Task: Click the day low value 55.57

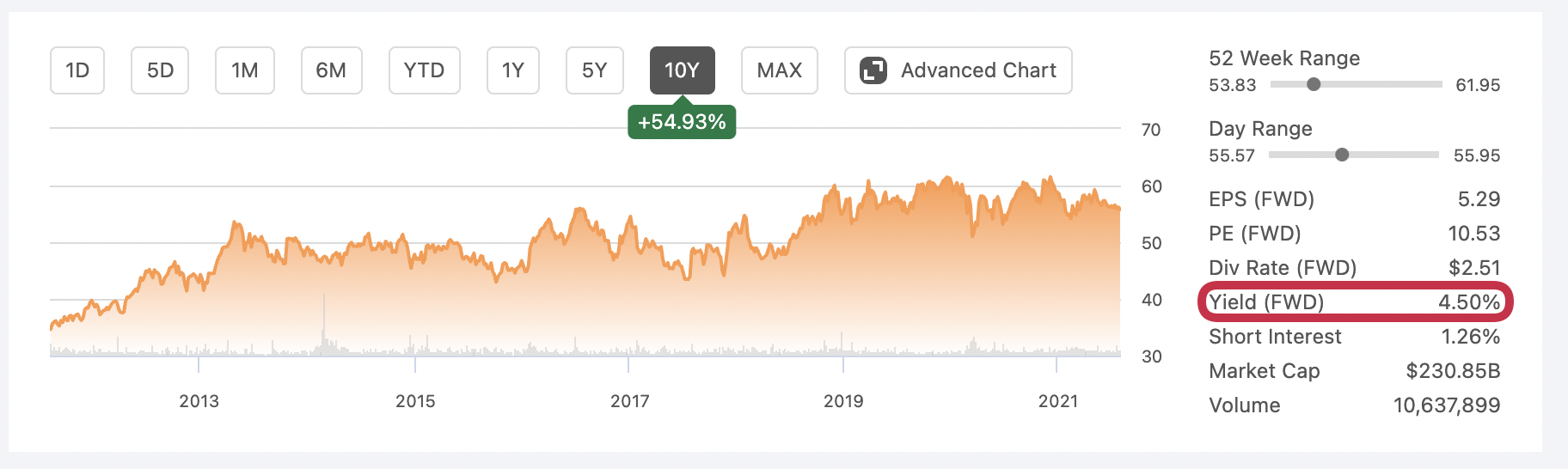Action: point(1232,155)
